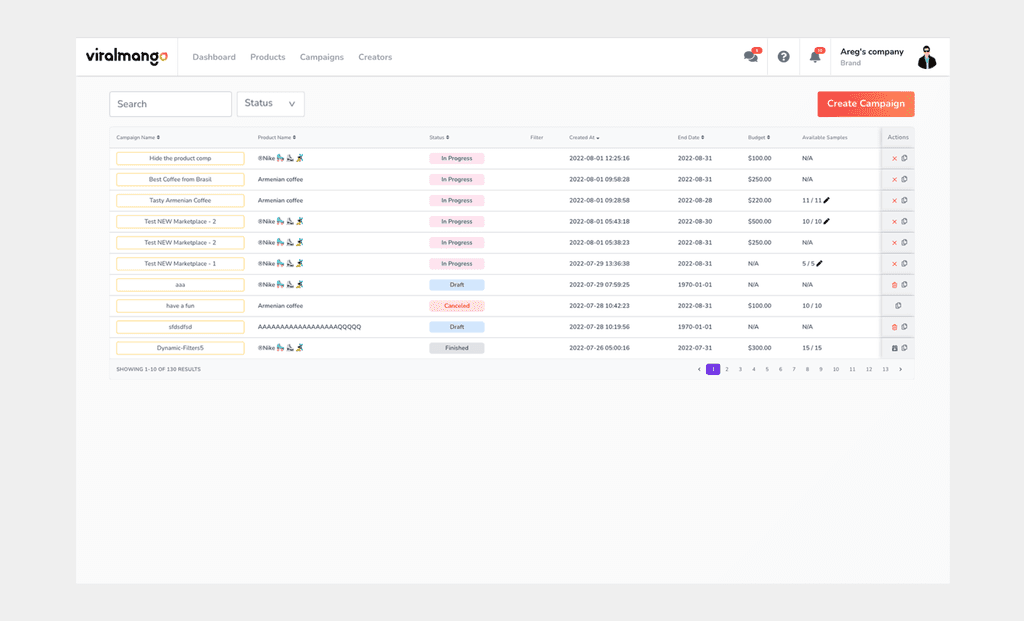This screenshot has height=621, width=1024.
Task: Edit samples 10 / 10 pencil icon
Action: pos(827,221)
